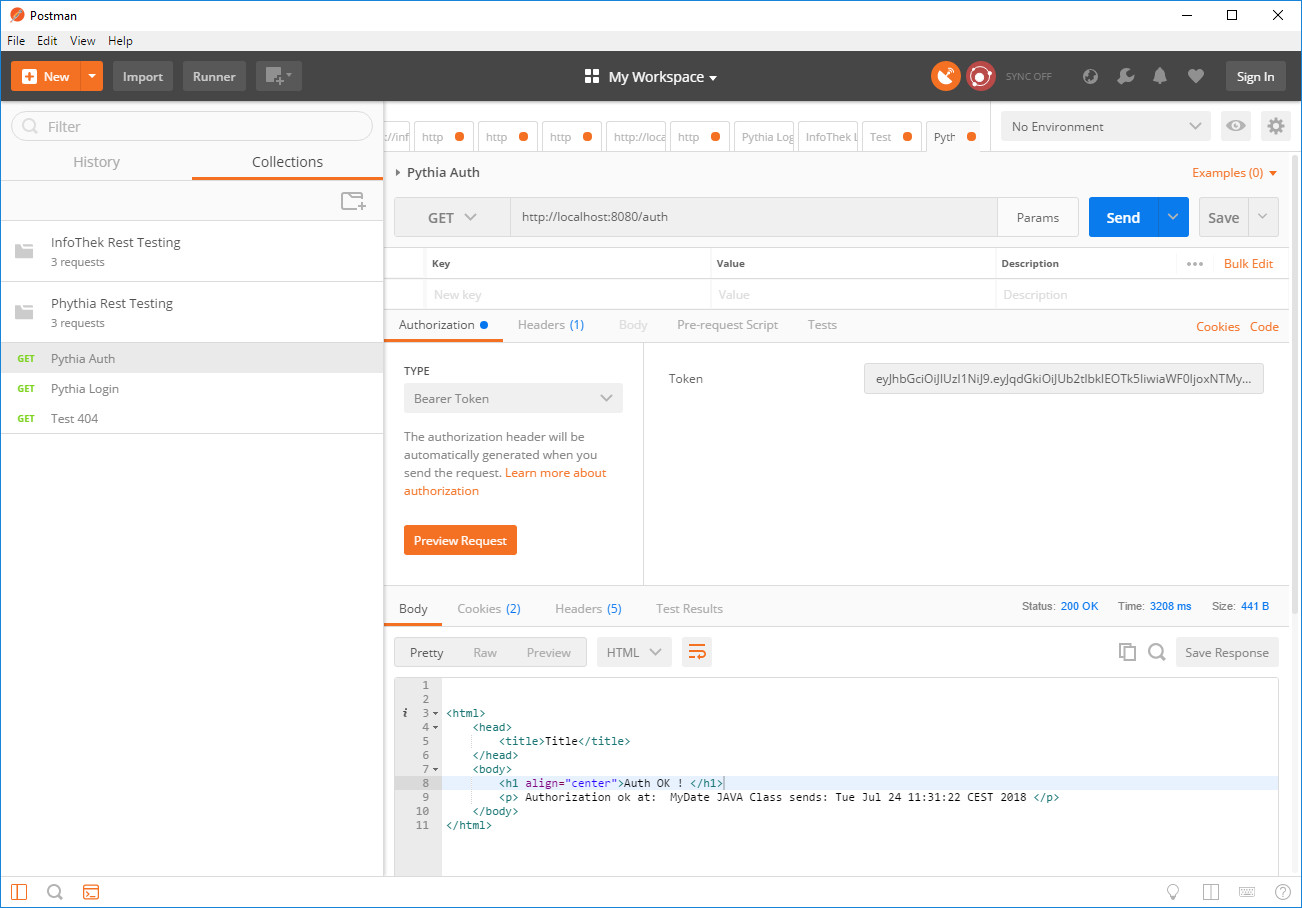This screenshot has height=908, width=1302.
Task: Open the No Environment dropdown
Action: pos(1106,126)
